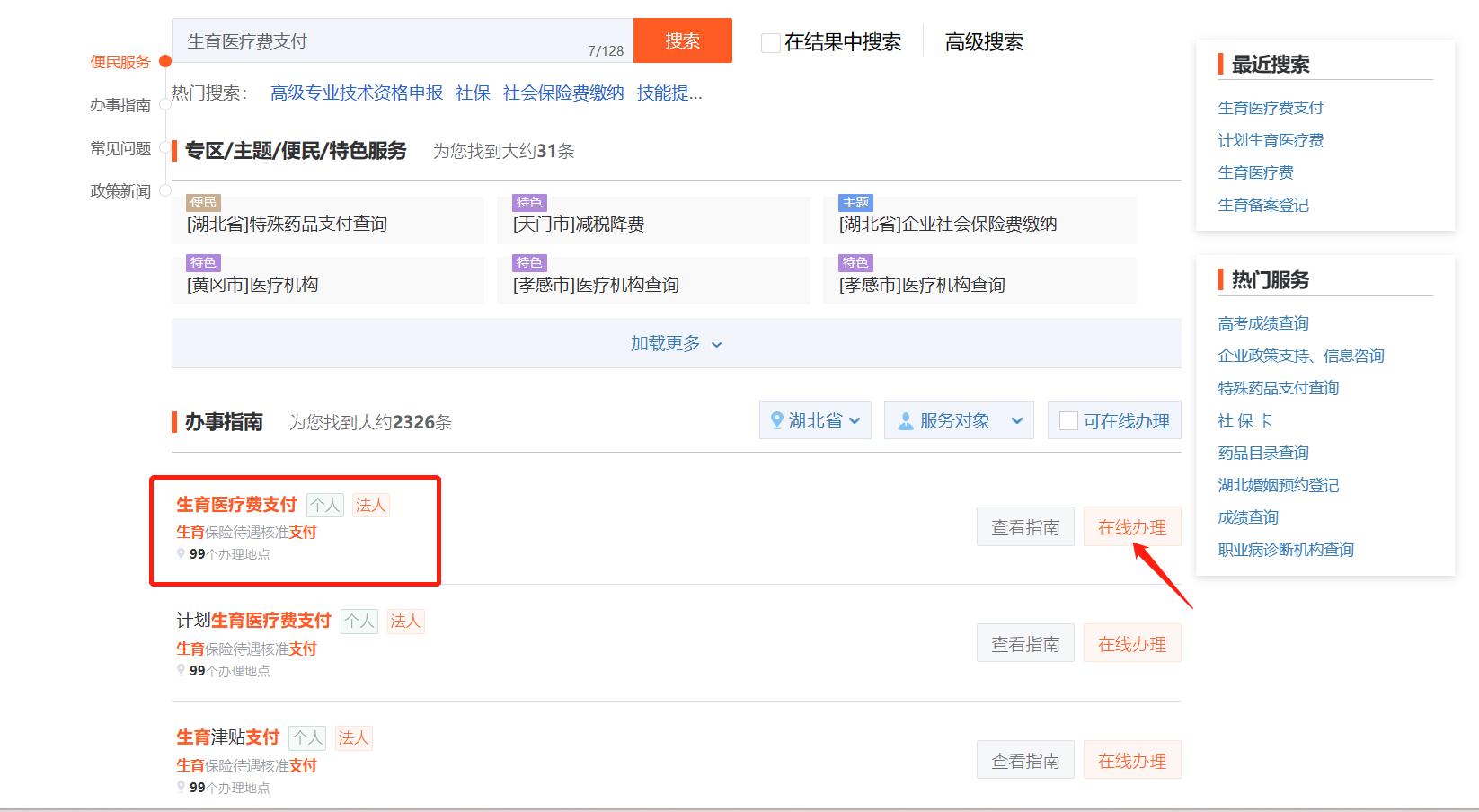Click the orange dot next to 便民服务
Viewport: 1479px width, 812px height.
[164, 62]
